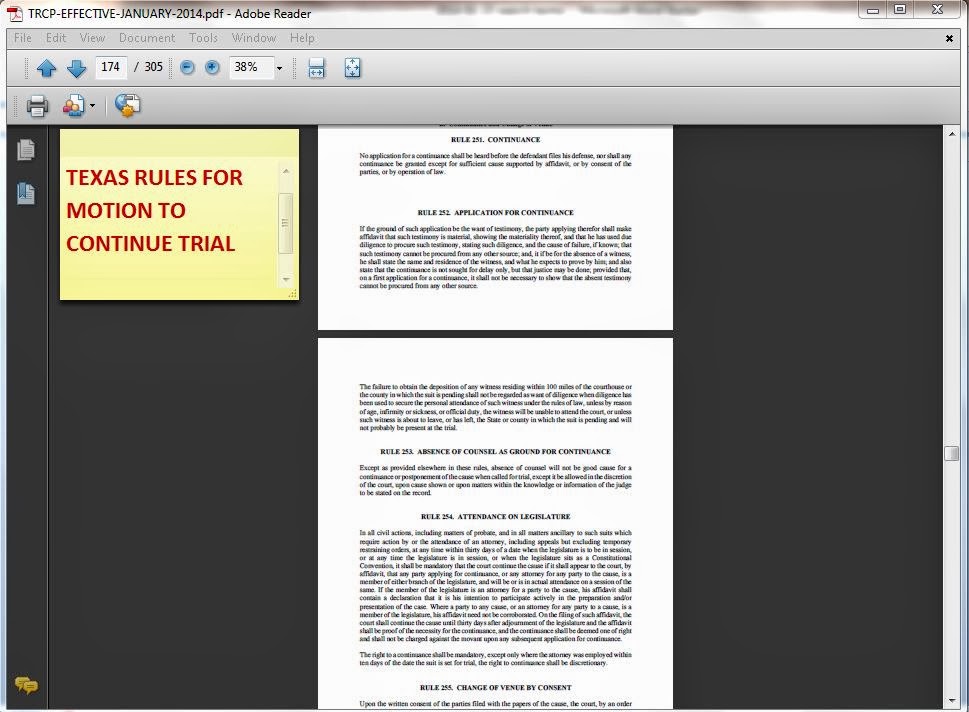Viewport: 969px width, 712px height.
Task: Click RULE 254. ATTENDANCE ON LEGISLATURE heading
Action: [x=496, y=517]
